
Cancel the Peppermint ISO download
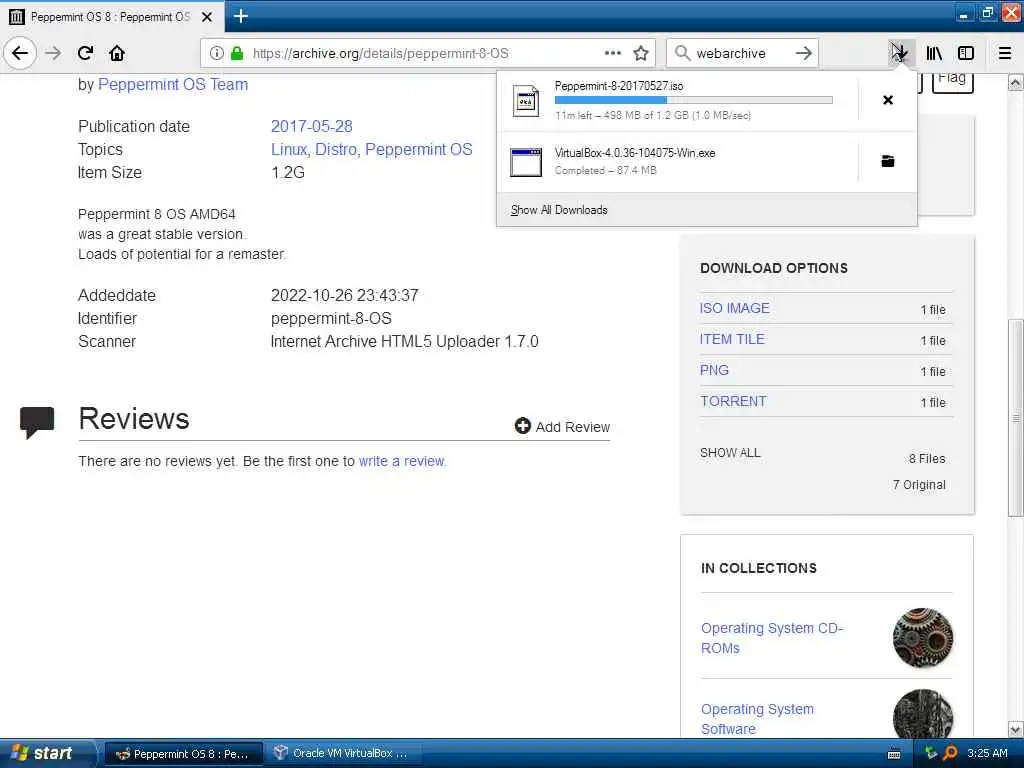click(x=888, y=100)
